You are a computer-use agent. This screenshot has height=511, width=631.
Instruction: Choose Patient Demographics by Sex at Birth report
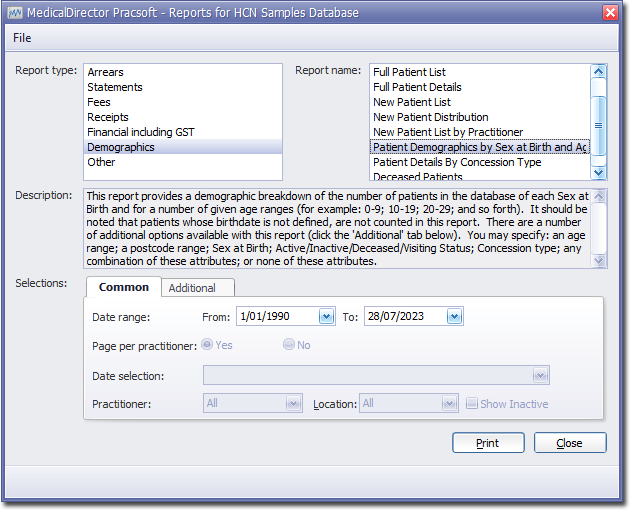pyautogui.click(x=480, y=147)
